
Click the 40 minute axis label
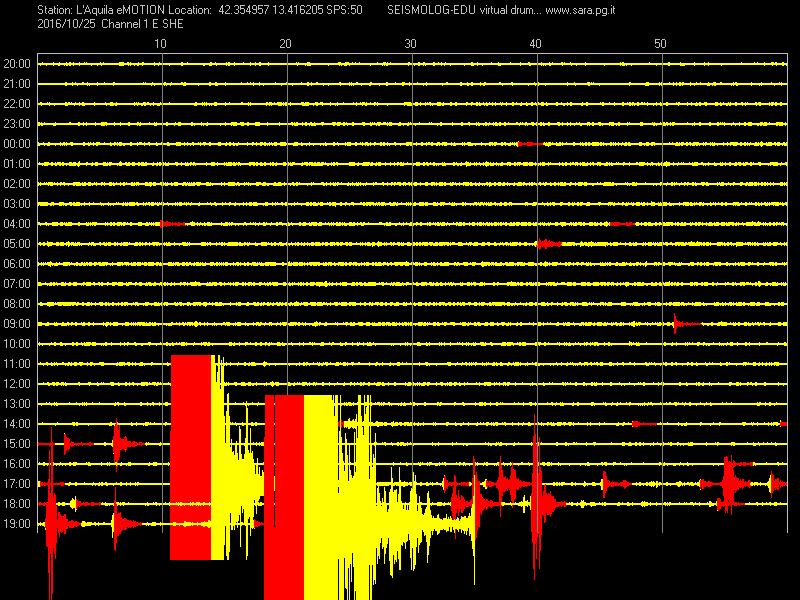[x=535, y=44]
